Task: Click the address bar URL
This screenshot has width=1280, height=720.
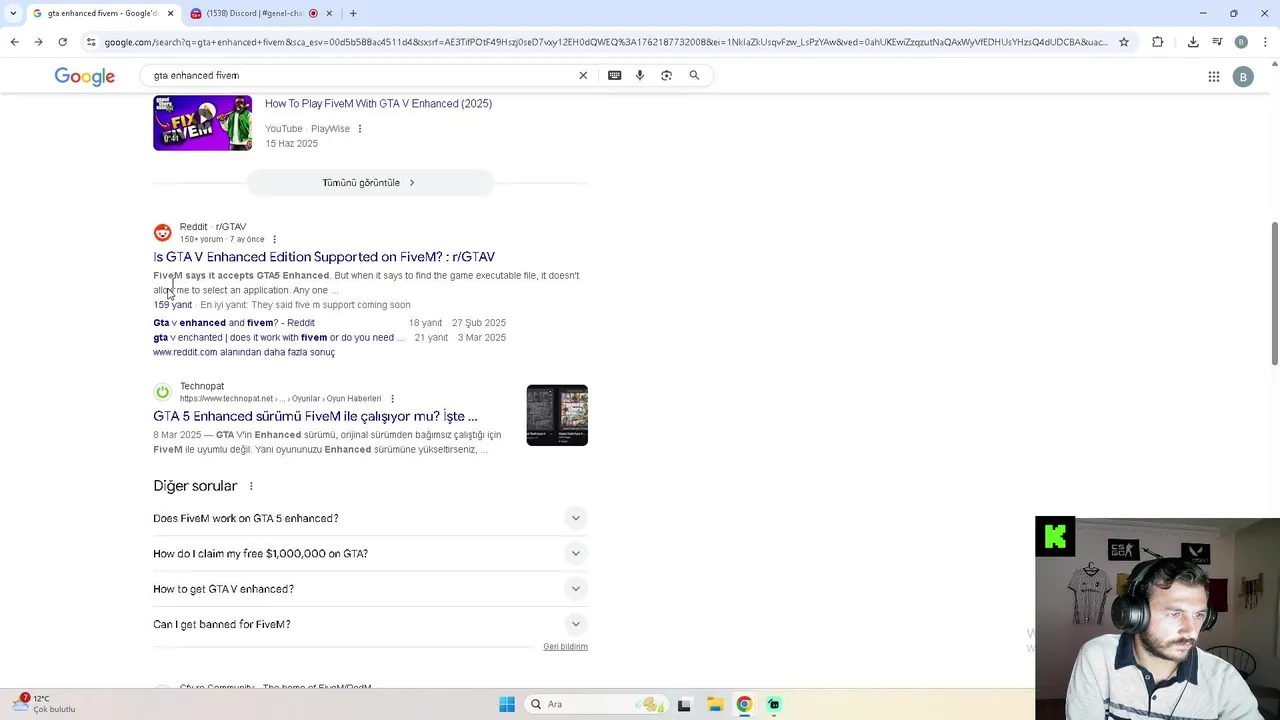Action: (605, 42)
